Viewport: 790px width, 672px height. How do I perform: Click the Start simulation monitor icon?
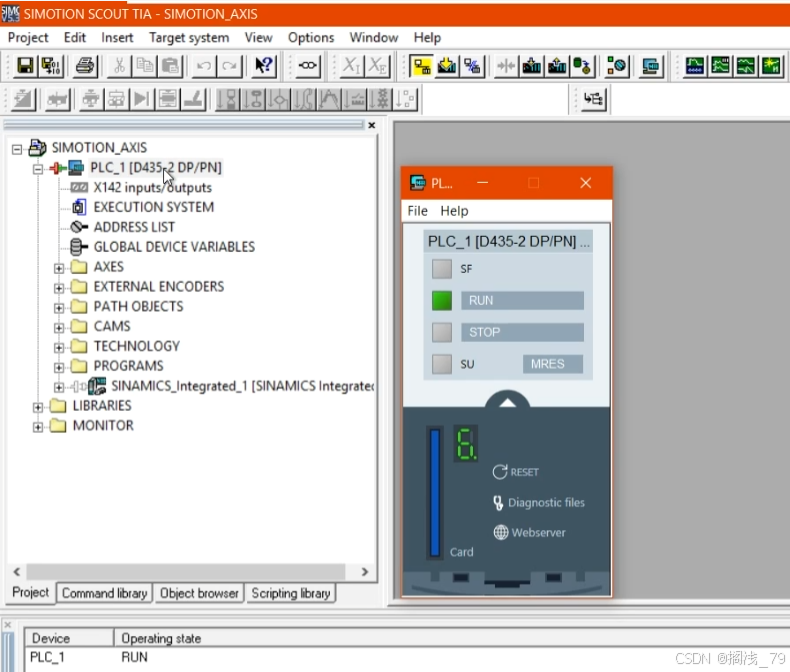(651, 65)
